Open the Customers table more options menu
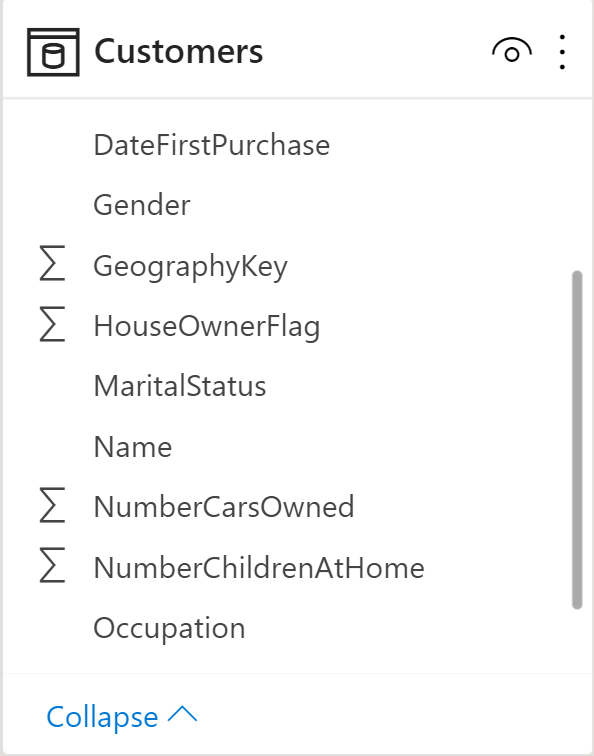Viewport: 594px width, 756px height. click(562, 52)
